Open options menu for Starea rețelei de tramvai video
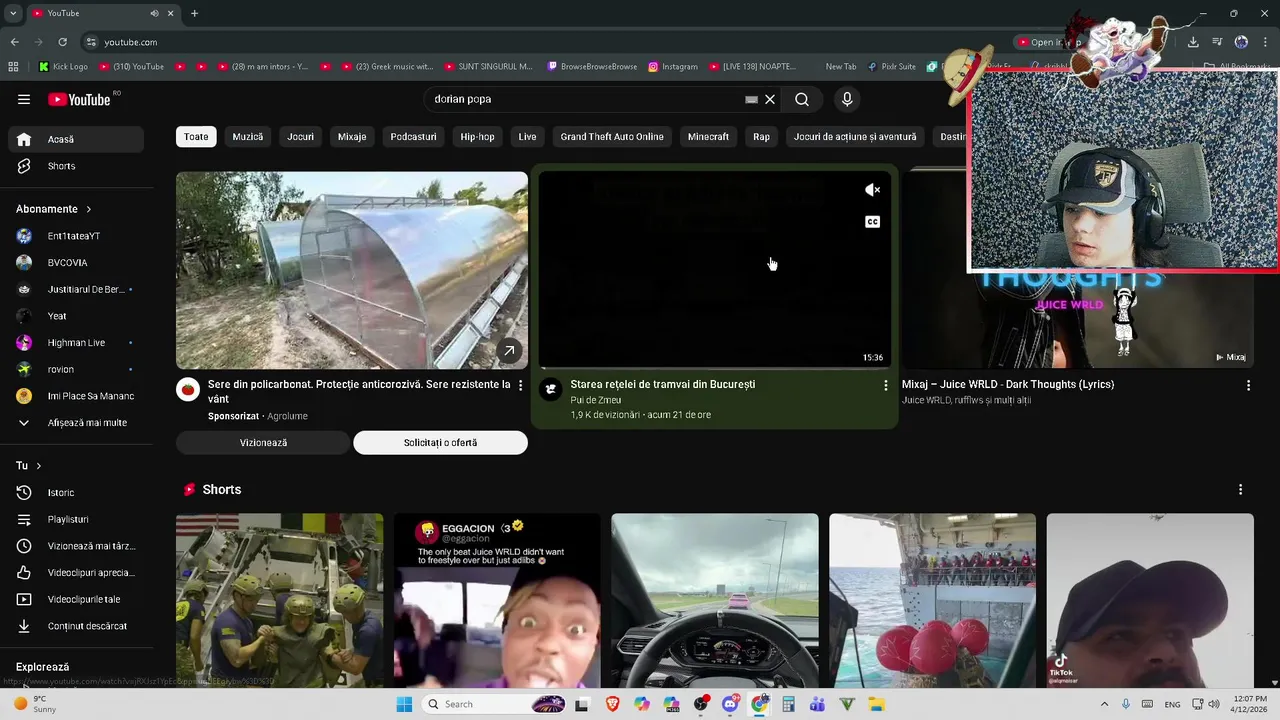The image size is (1280, 720). coord(885,385)
